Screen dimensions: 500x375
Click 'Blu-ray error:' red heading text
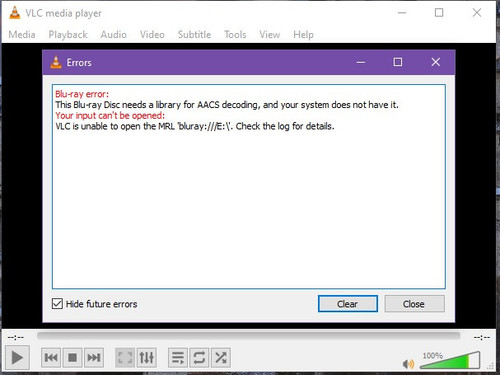[x=82, y=94]
